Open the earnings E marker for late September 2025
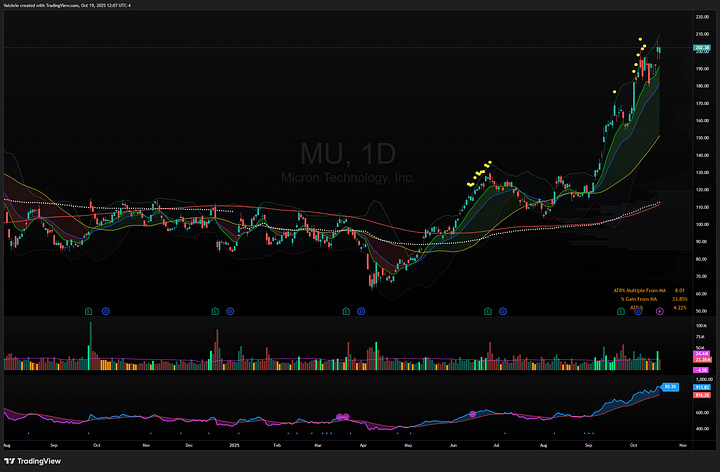The height and width of the screenshot is (472, 720). [x=621, y=311]
